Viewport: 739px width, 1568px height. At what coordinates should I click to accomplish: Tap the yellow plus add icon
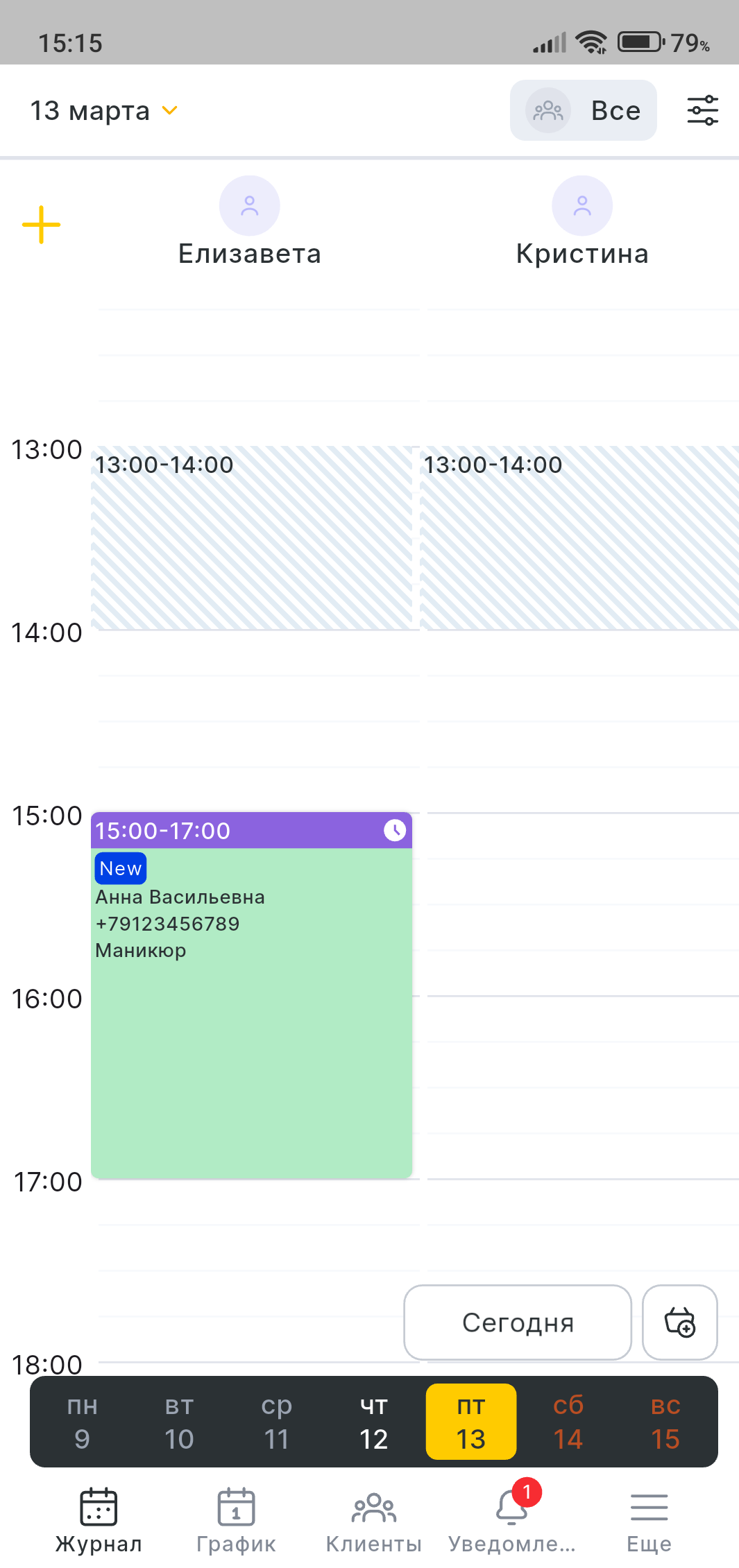click(x=42, y=225)
